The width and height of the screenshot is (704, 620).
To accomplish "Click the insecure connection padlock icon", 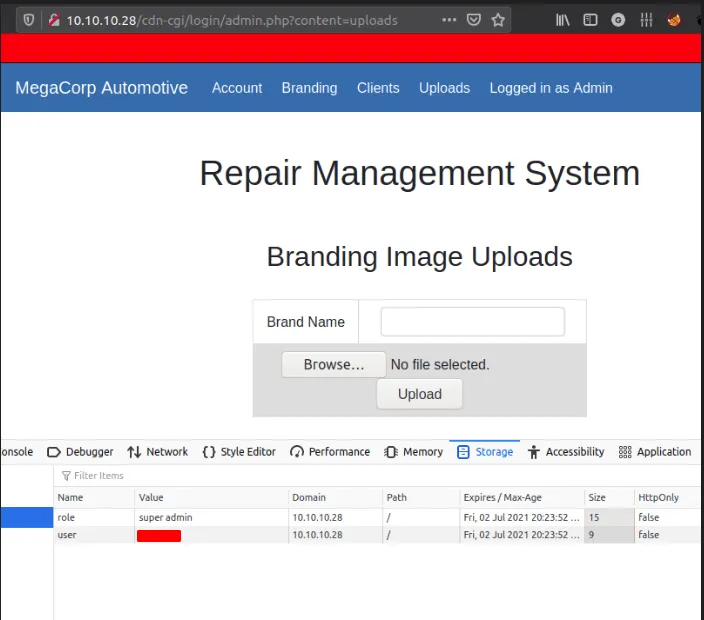I will [x=53, y=20].
